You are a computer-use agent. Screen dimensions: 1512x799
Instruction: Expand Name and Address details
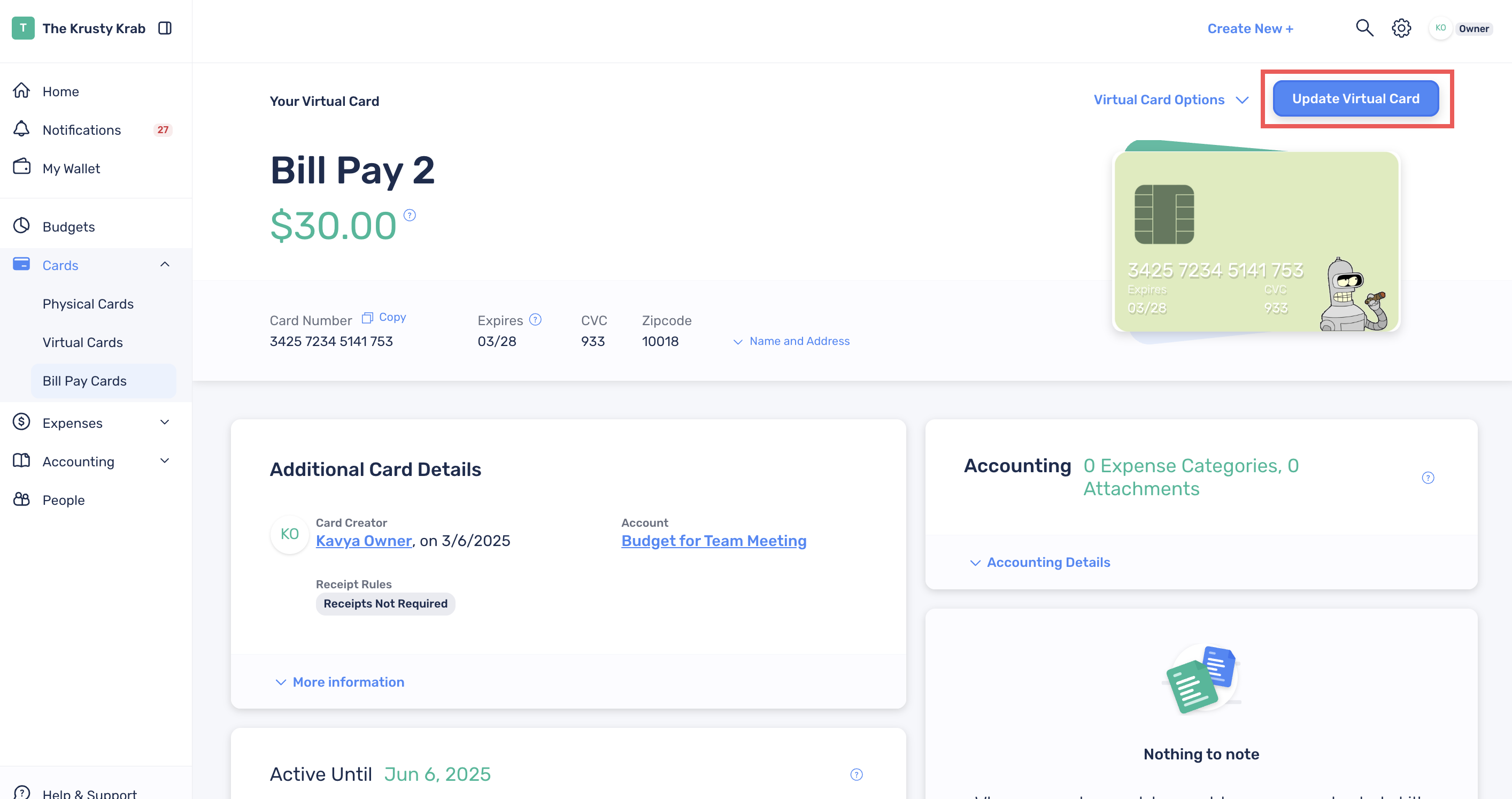[x=791, y=341]
